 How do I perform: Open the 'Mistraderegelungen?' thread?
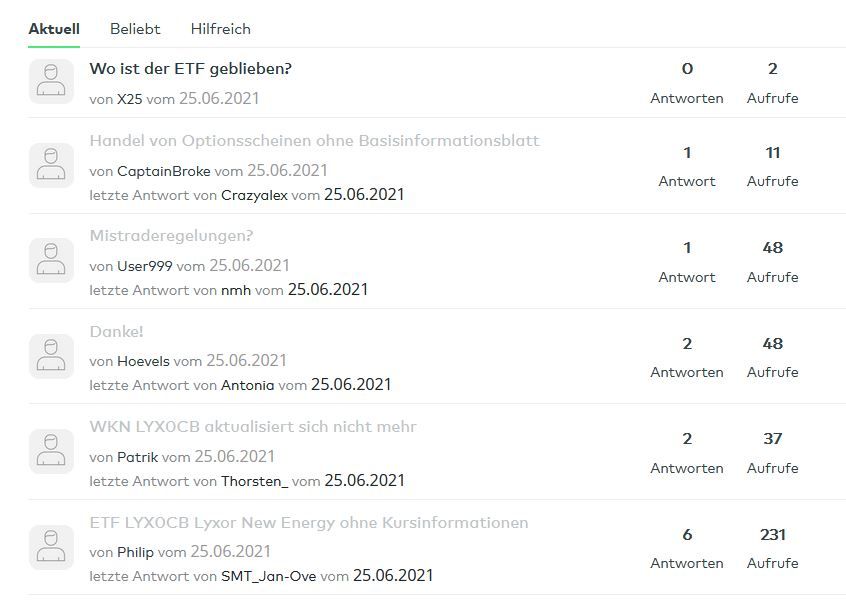(171, 236)
